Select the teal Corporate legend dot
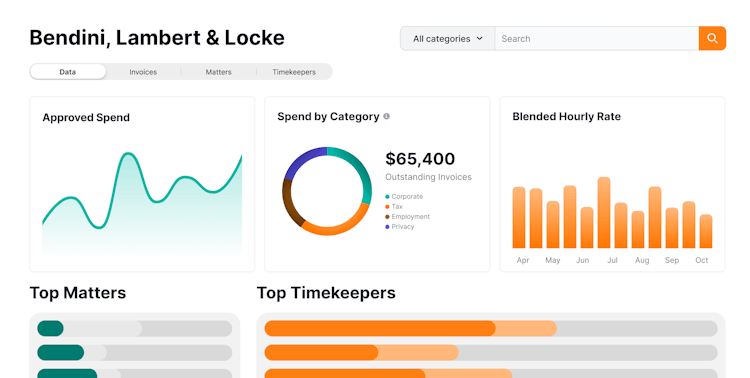Viewport: 750px width, 378px height. (387, 197)
